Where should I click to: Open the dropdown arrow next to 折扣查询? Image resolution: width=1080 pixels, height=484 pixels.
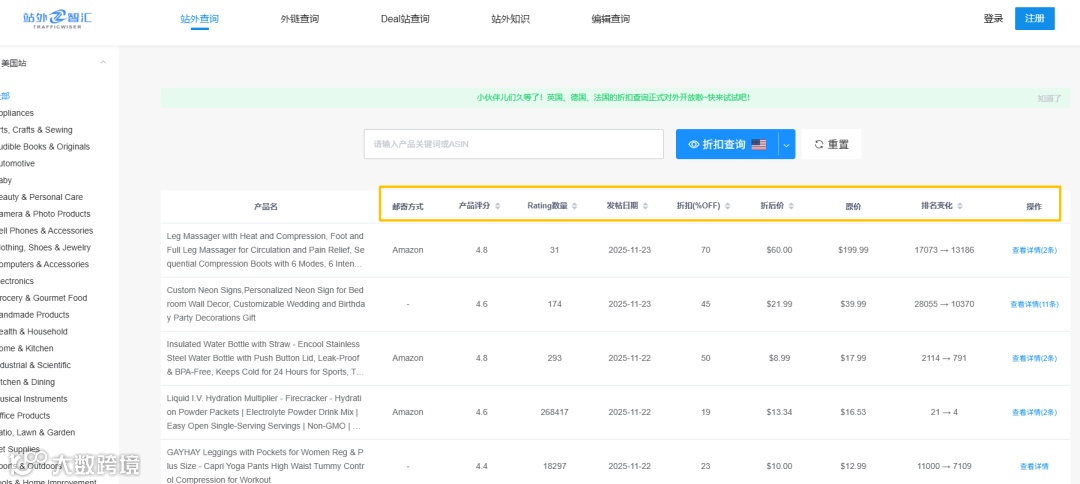pyautogui.click(x=787, y=145)
